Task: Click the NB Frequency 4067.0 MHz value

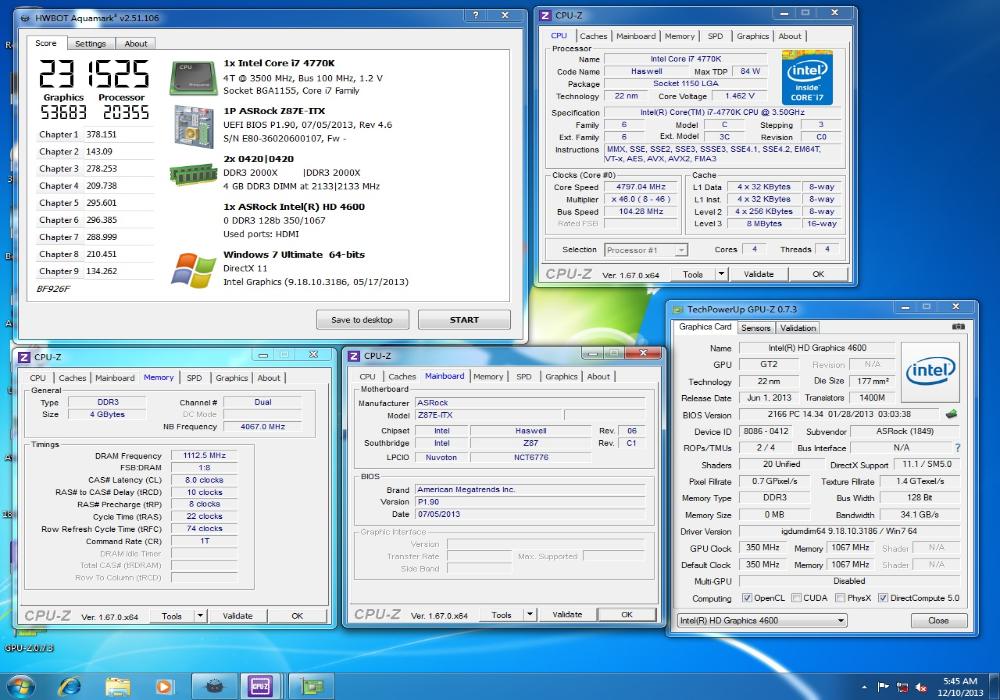Action: click(263, 427)
